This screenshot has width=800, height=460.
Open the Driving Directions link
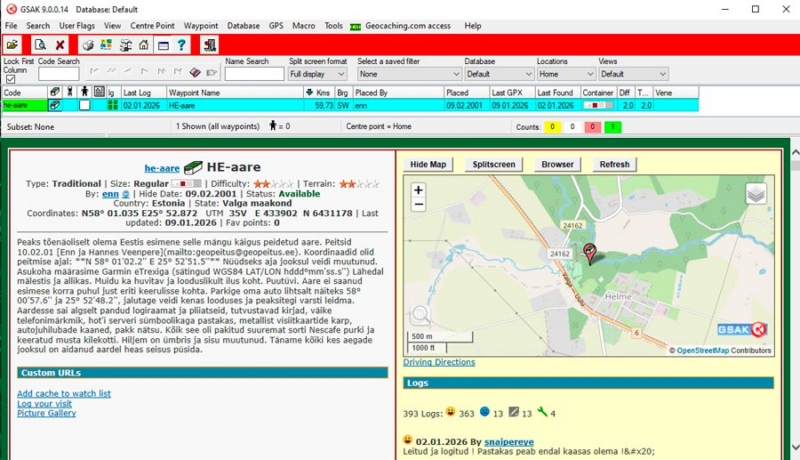tap(439, 362)
